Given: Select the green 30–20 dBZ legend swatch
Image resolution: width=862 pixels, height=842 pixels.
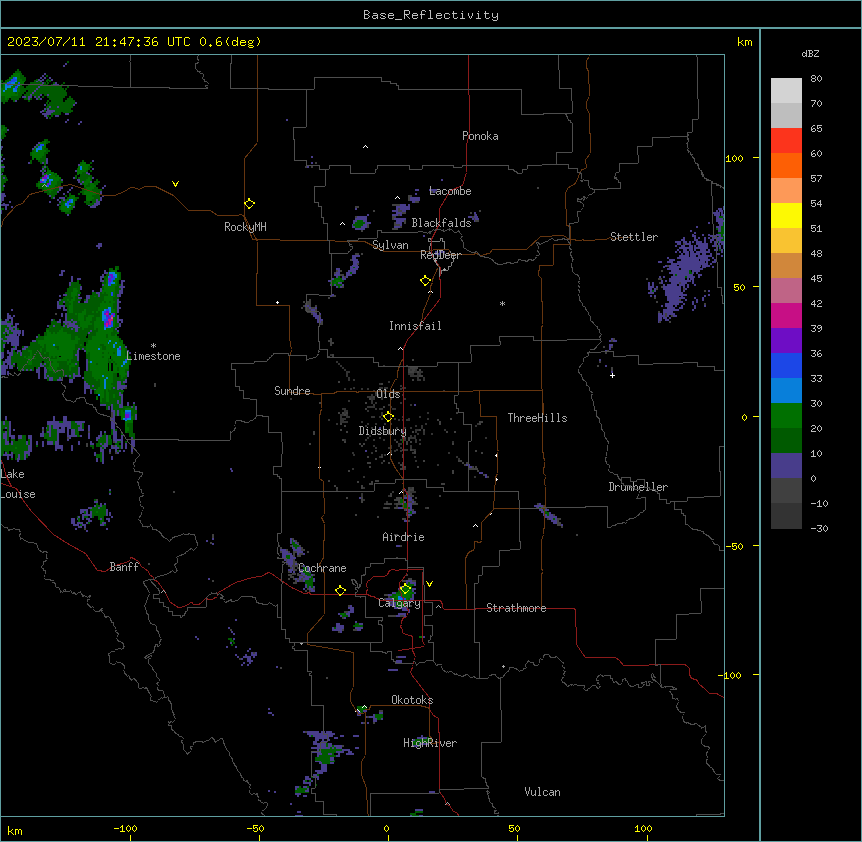Looking at the screenshot, I should coord(786,416).
